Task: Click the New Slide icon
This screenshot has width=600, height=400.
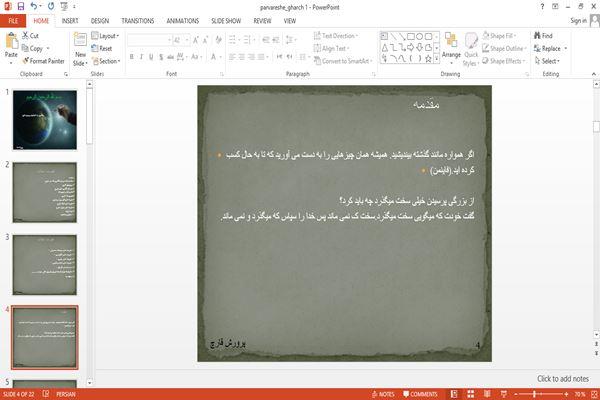Action: pos(80,41)
